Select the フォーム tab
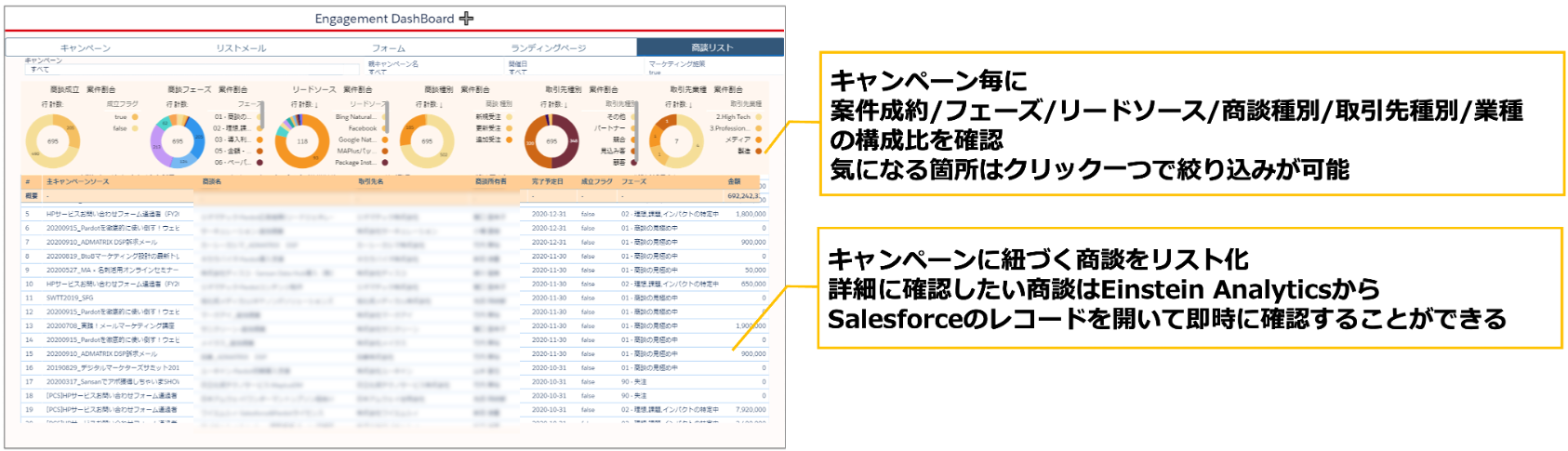The width and height of the screenshot is (1568, 451). tap(389, 47)
